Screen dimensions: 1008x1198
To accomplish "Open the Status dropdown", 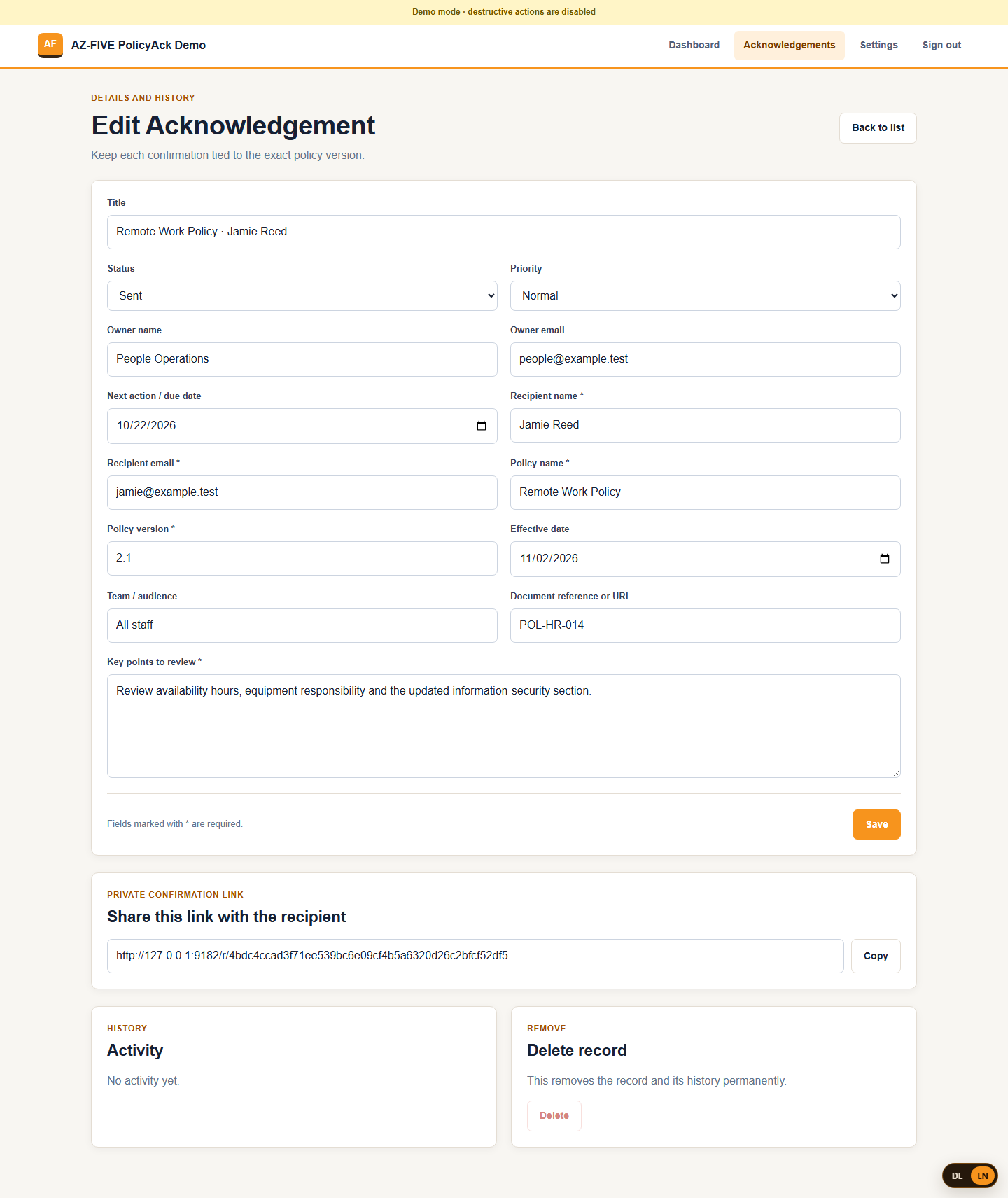I will 302,295.
